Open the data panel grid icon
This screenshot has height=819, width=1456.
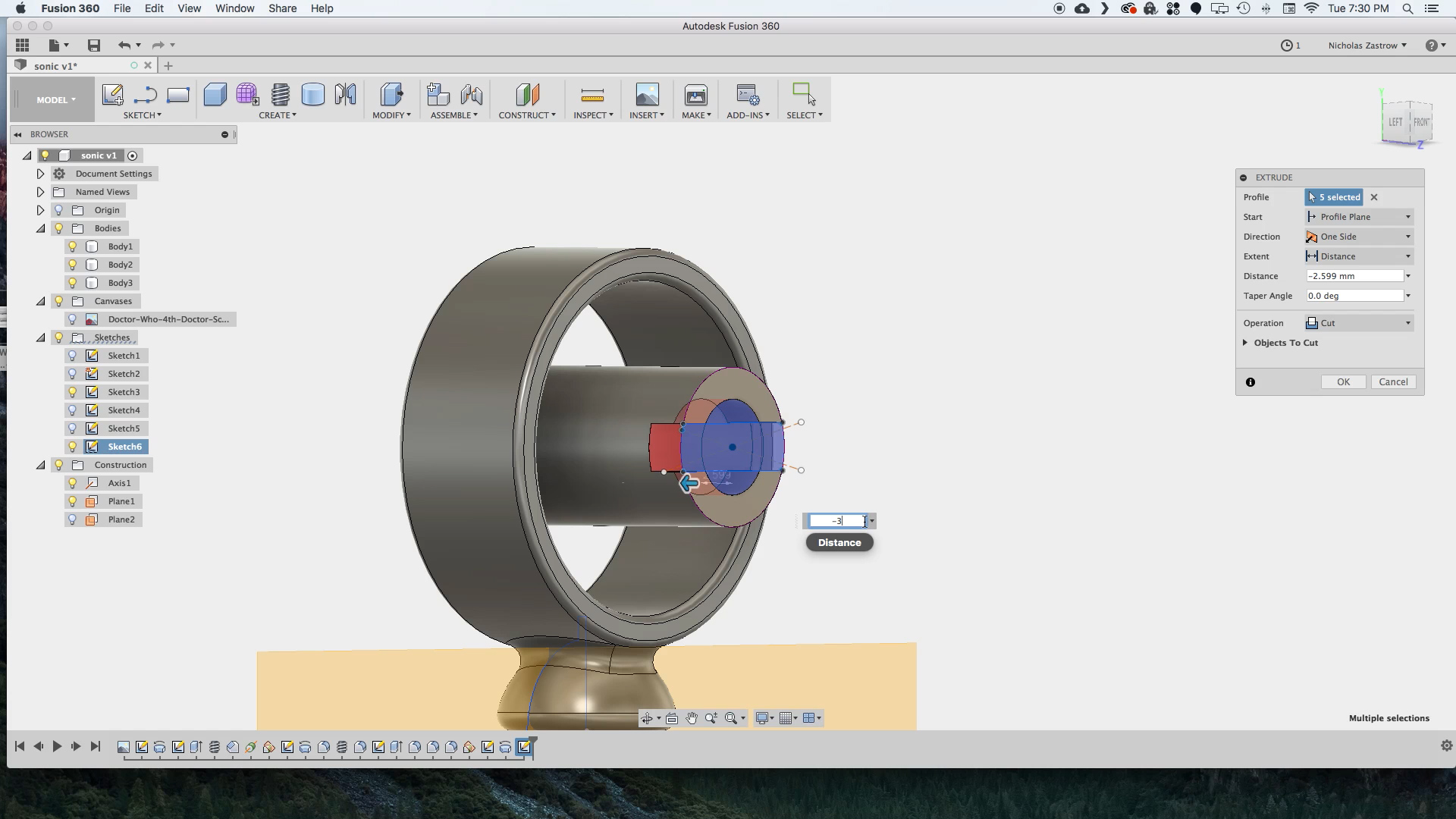tap(22, 45)
